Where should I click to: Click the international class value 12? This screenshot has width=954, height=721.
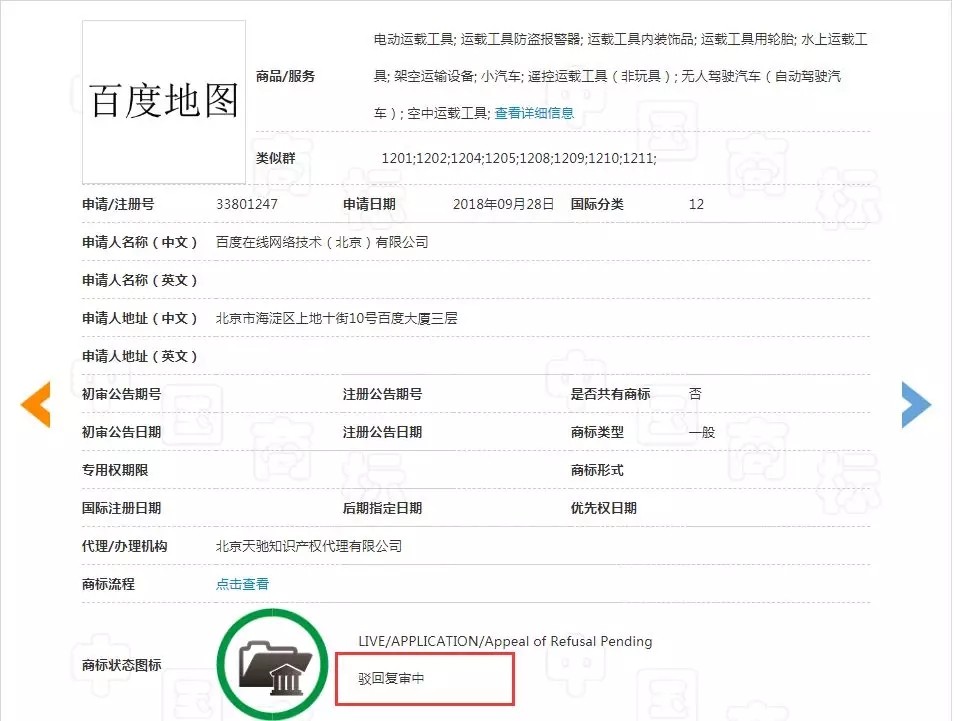coord(696,204)
